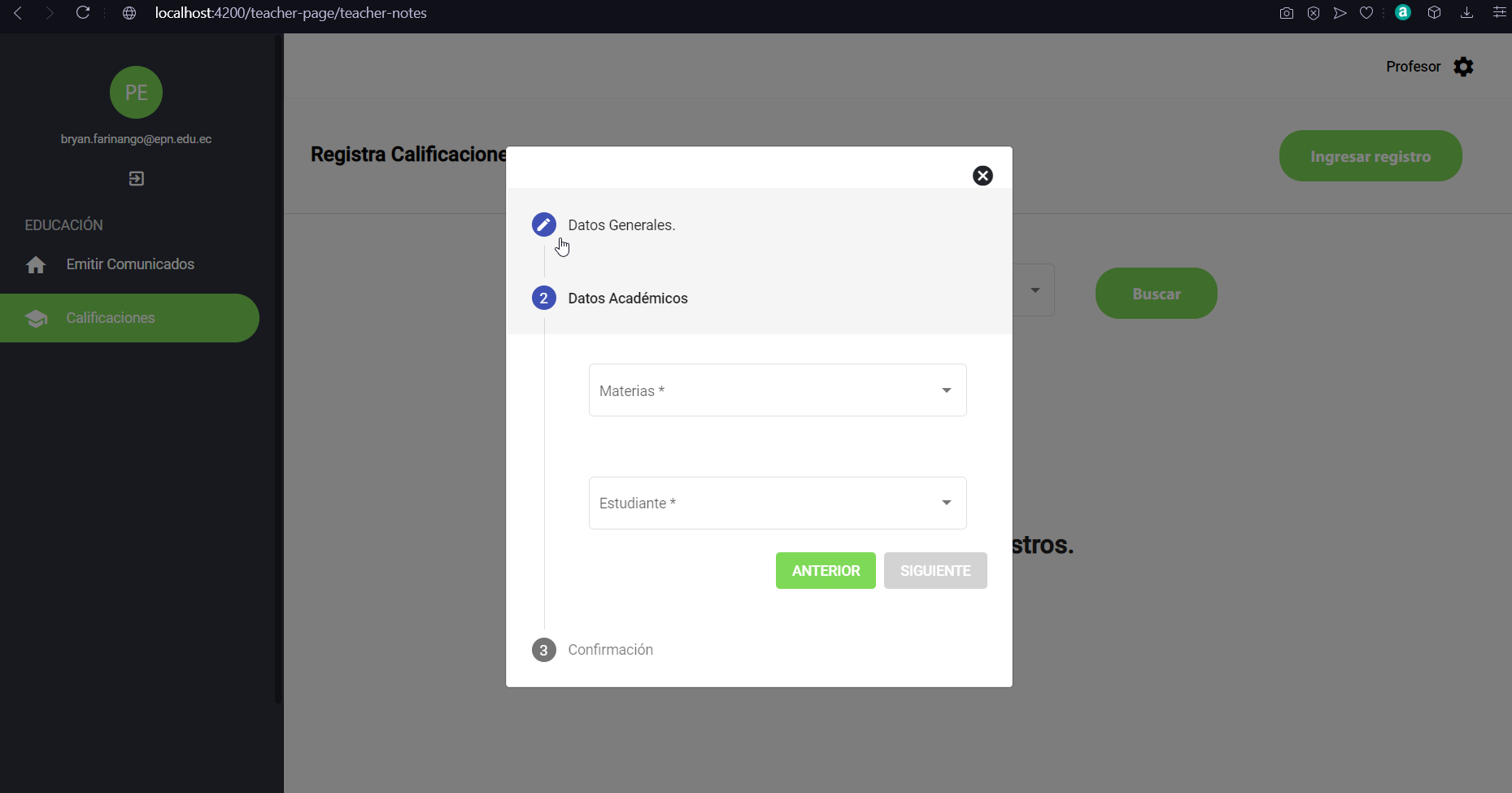The height and width of the screenshot is (793, 1512).
Task: Toggle the shield blocker icon in the toolbar
Action: (1314, 13)
